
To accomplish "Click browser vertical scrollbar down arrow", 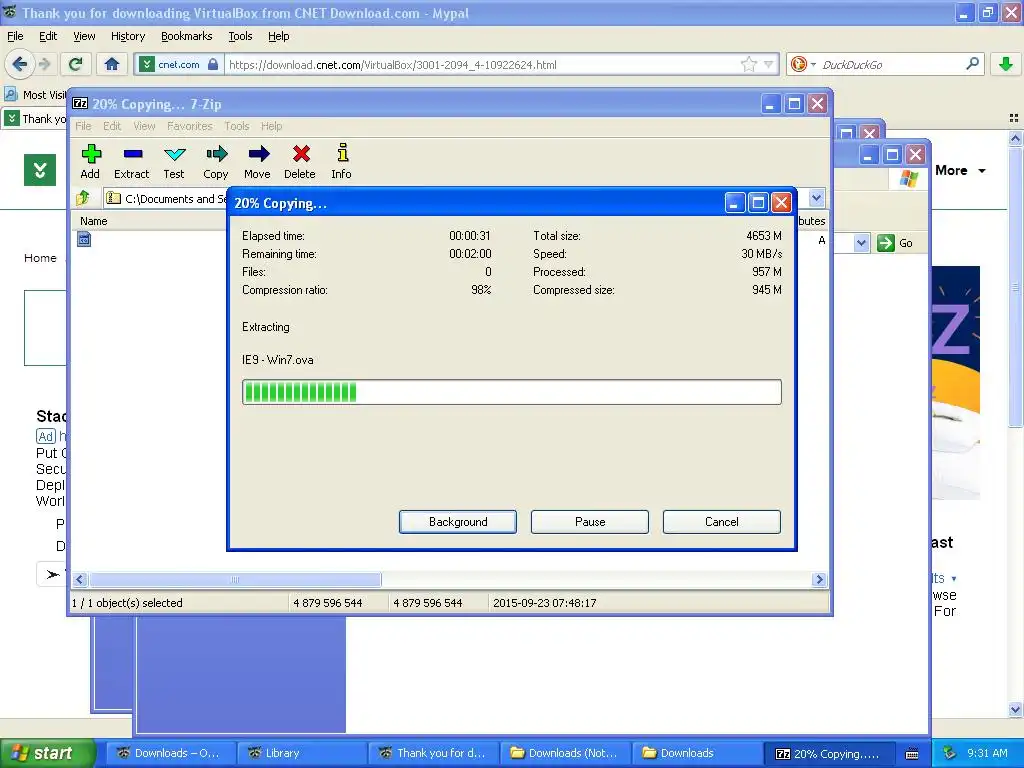I will tap(1015, 709).
